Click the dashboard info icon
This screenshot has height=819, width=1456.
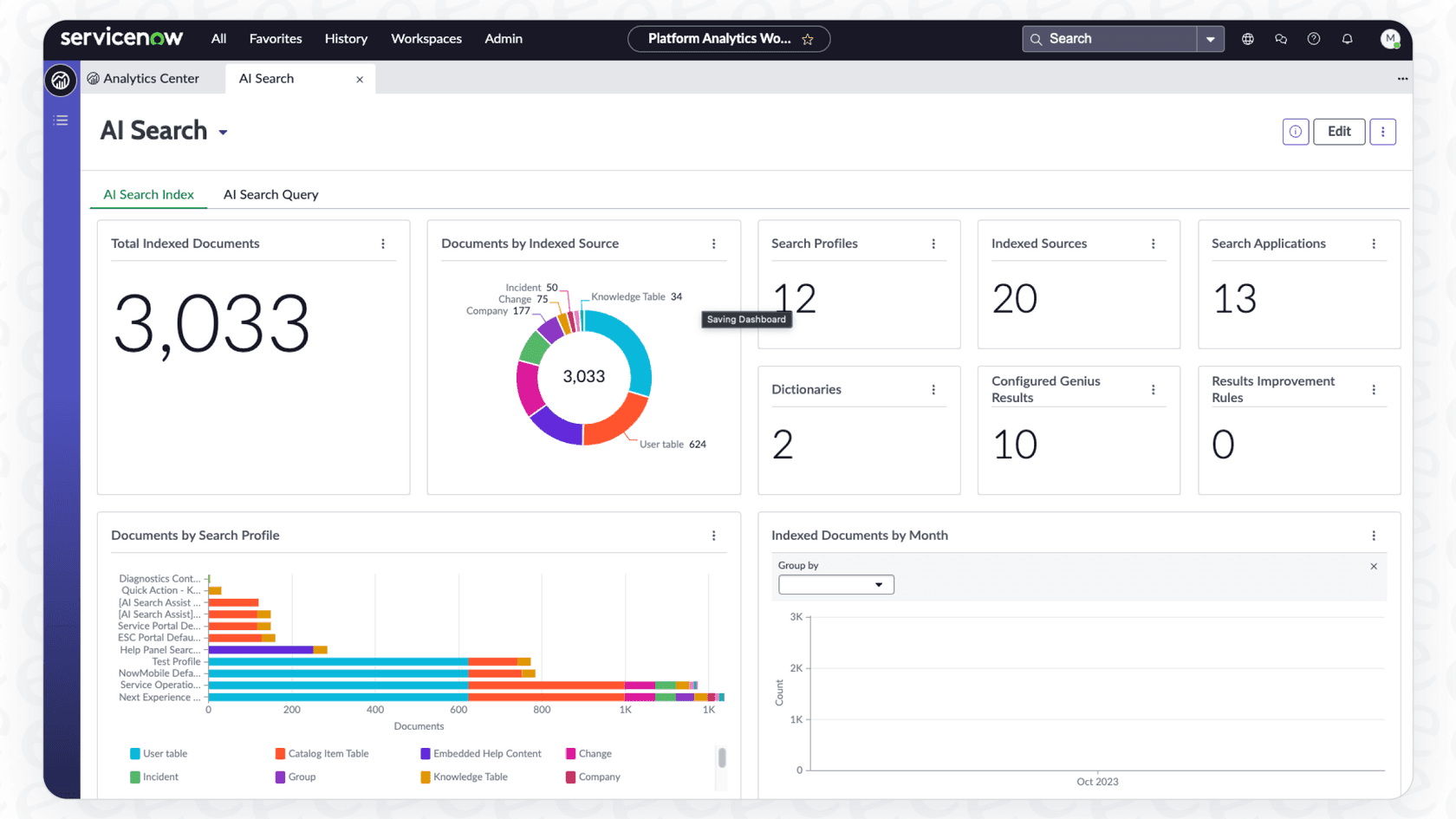tap(1295, 131)
